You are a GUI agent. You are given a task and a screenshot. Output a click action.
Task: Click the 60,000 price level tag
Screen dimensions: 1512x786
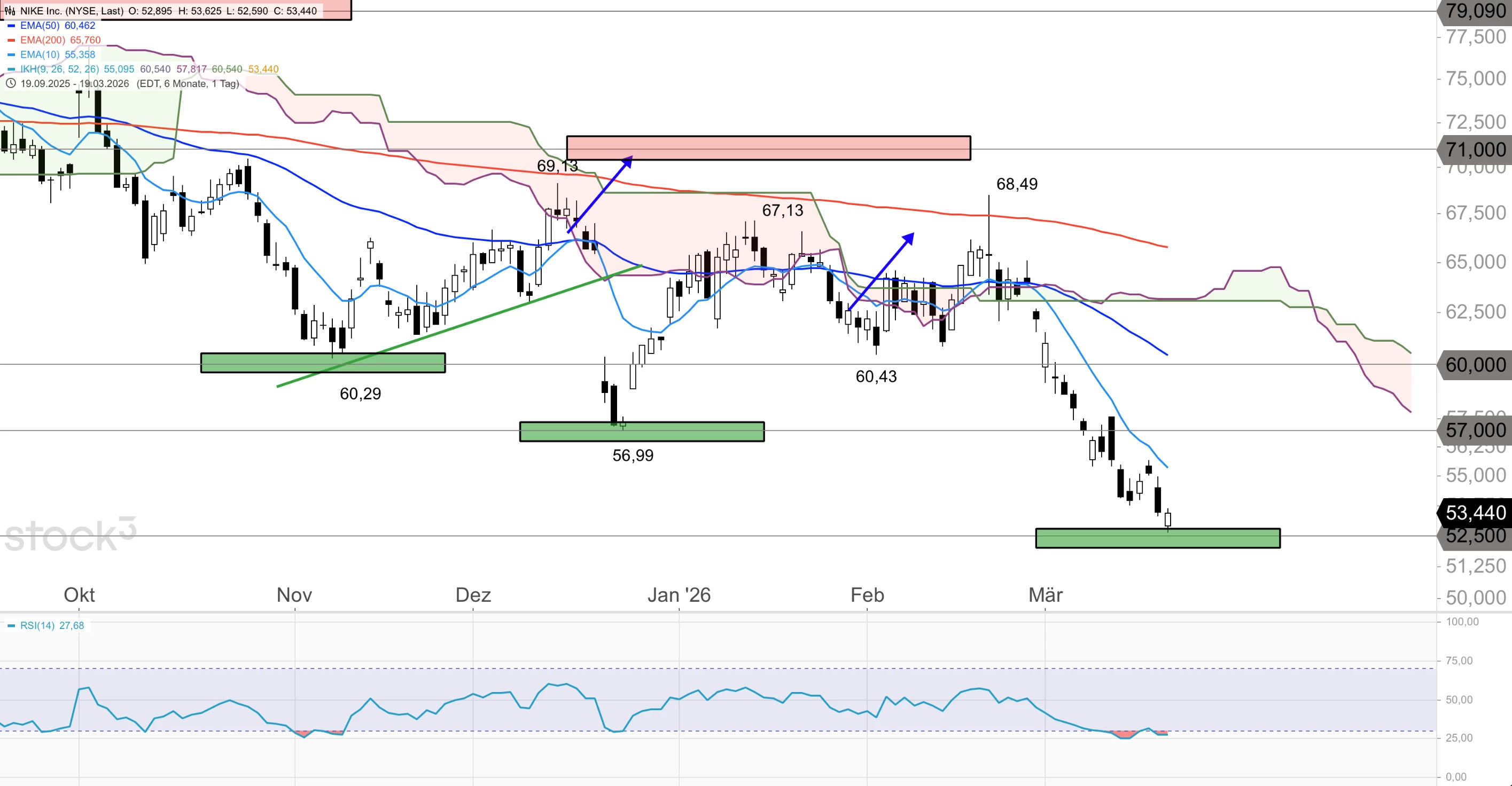tap(1476, 365)
